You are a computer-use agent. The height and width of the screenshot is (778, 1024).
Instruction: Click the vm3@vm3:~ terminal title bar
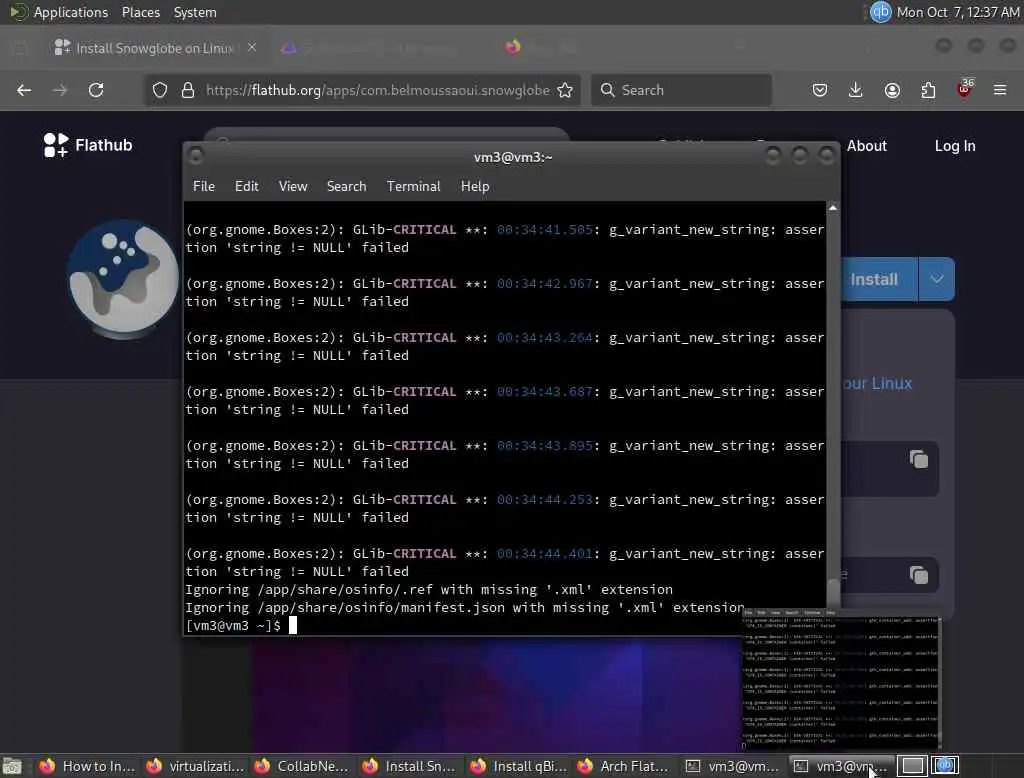(513, 157)
